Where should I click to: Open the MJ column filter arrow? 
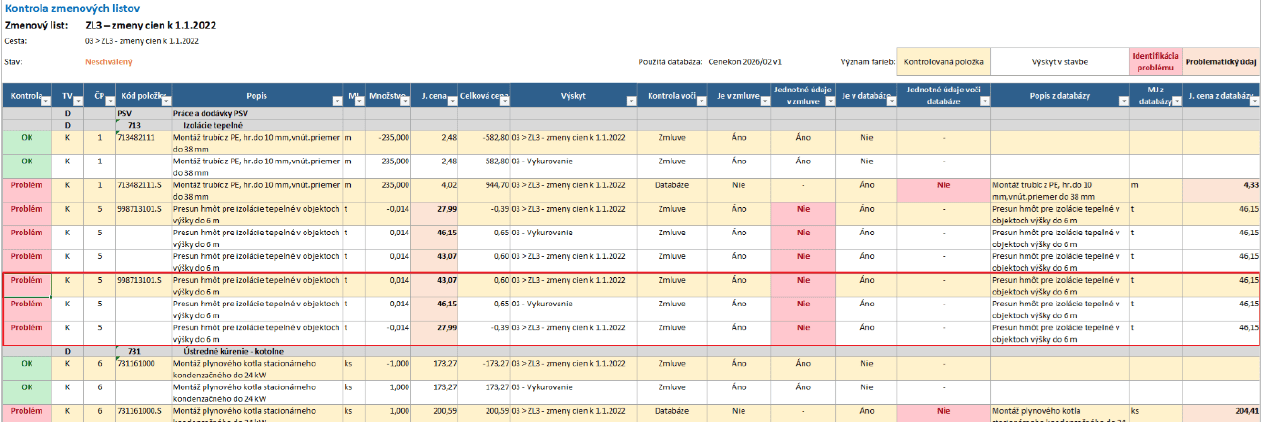tap(359, 101)
